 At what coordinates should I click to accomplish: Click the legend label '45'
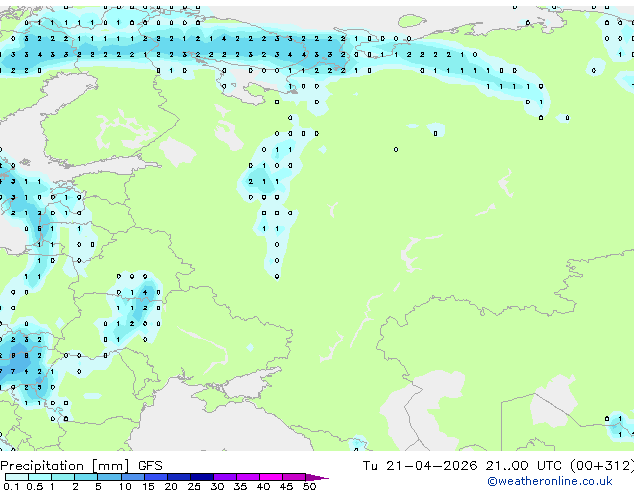(286, 486)
